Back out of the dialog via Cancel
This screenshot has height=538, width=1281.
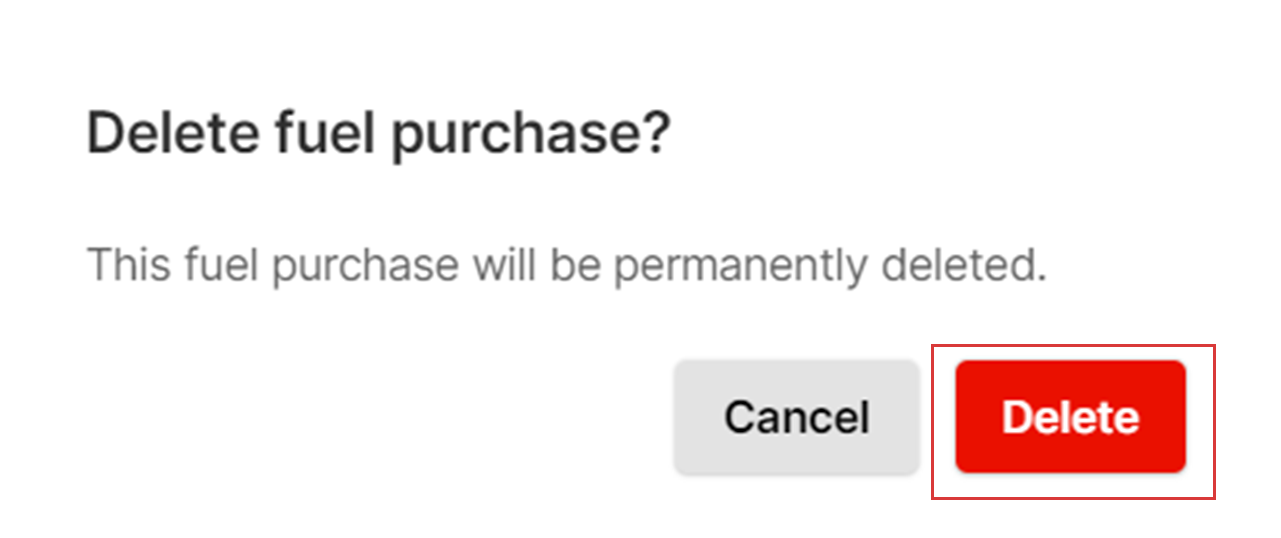point(796,417)
